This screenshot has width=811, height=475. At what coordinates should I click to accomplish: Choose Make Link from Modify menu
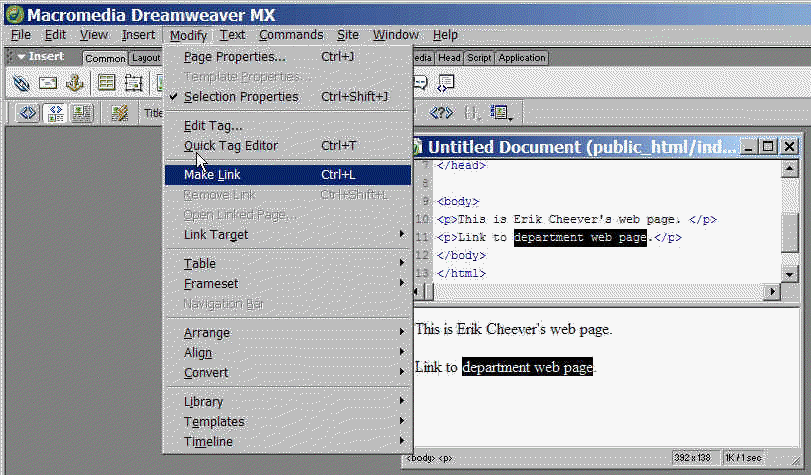point(287,175)
